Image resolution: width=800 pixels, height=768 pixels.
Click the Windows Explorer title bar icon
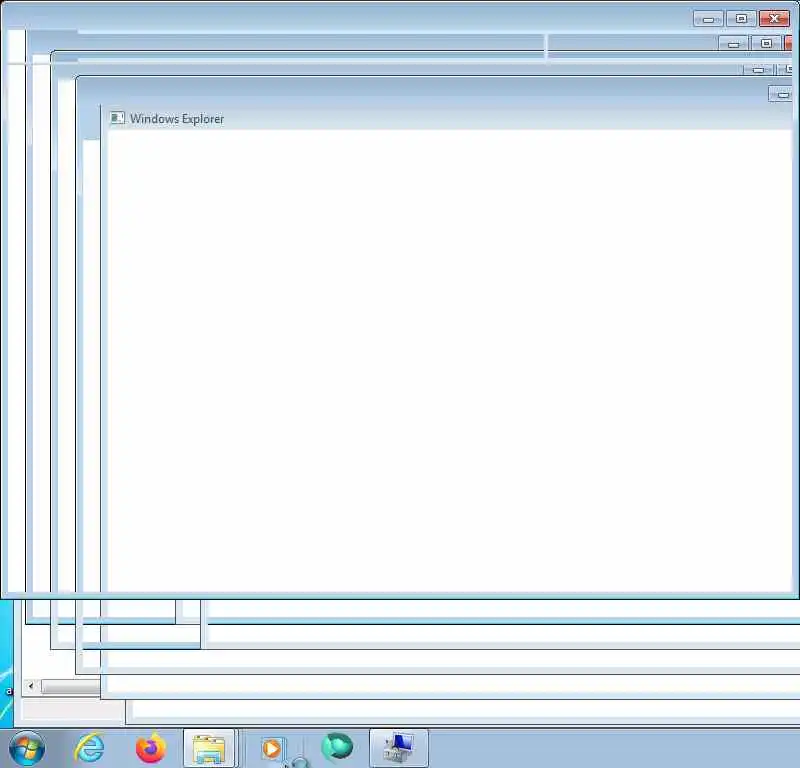[117, 118]
